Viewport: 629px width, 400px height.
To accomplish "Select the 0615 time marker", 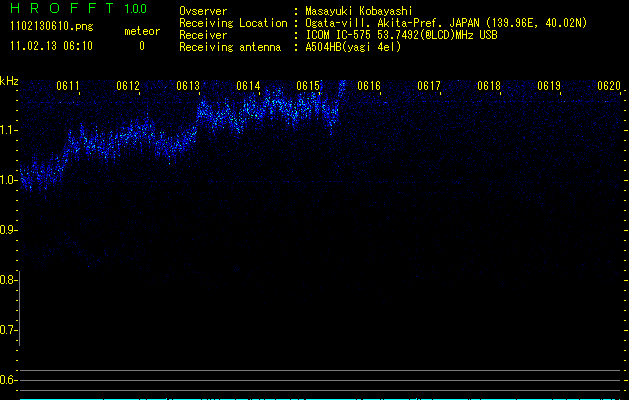I will point(309,87).
